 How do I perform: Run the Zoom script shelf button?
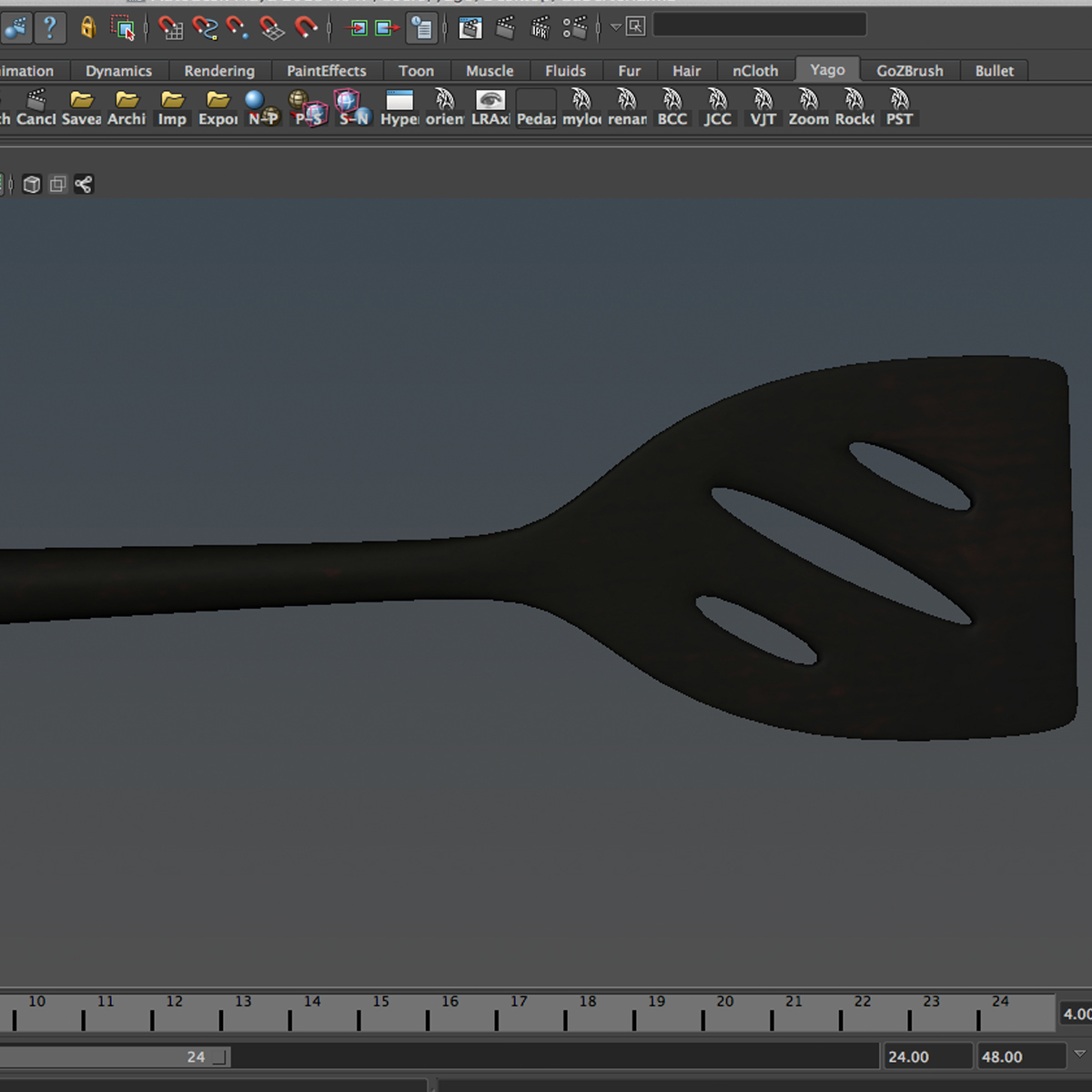coord(809,108)
